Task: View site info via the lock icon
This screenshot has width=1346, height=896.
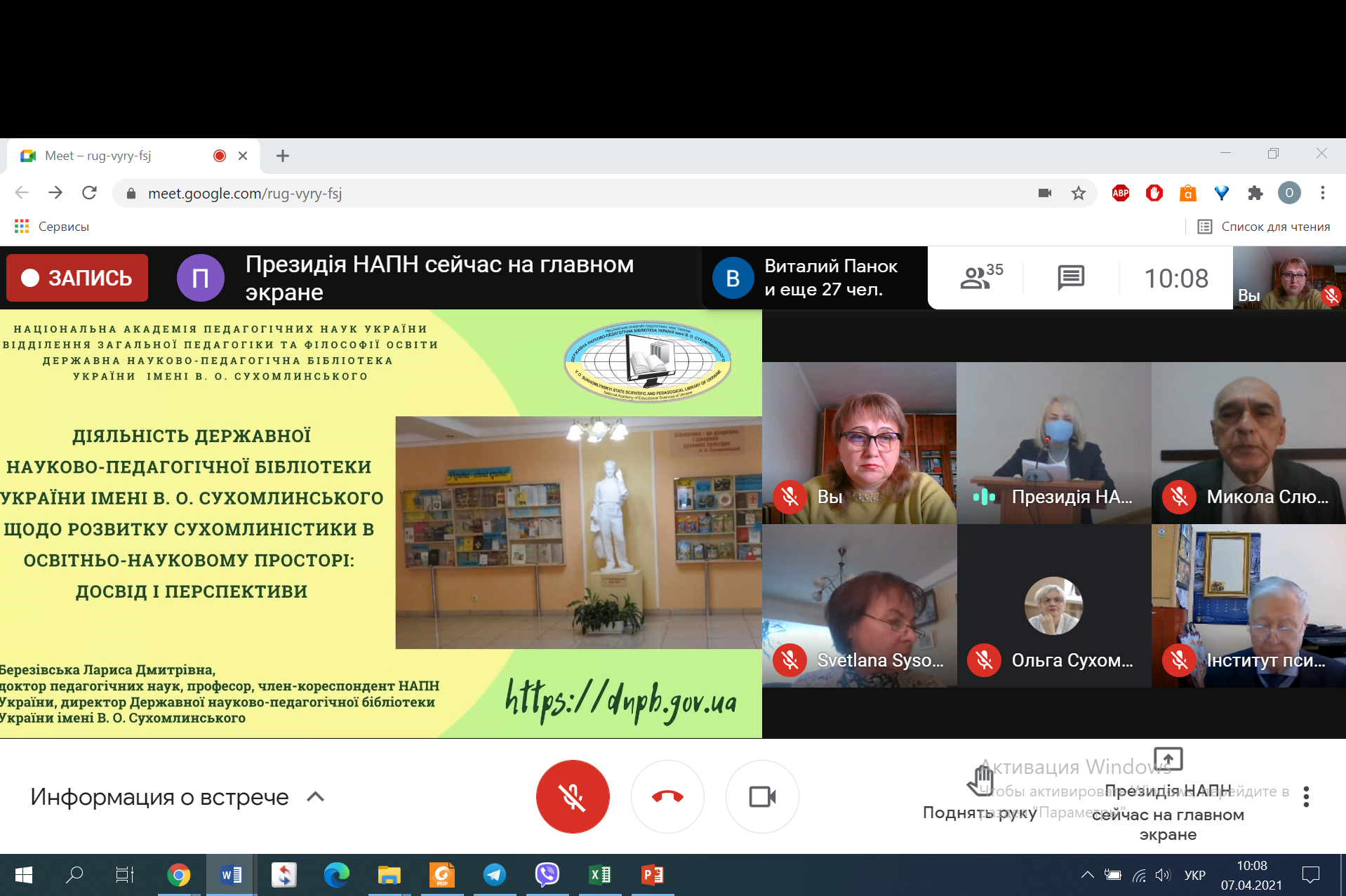Action: tap(131, 194)
